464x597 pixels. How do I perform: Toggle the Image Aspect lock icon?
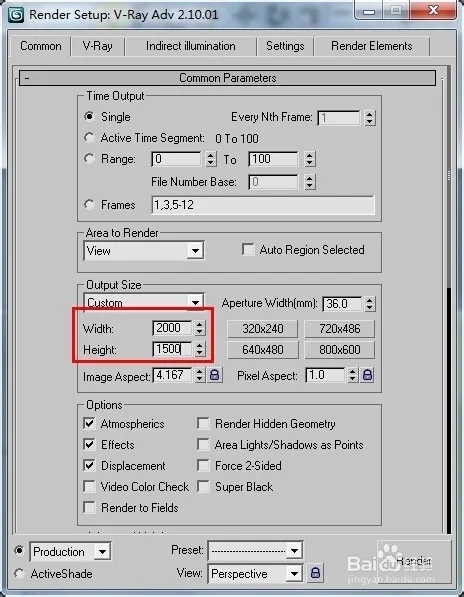[215, 375]
